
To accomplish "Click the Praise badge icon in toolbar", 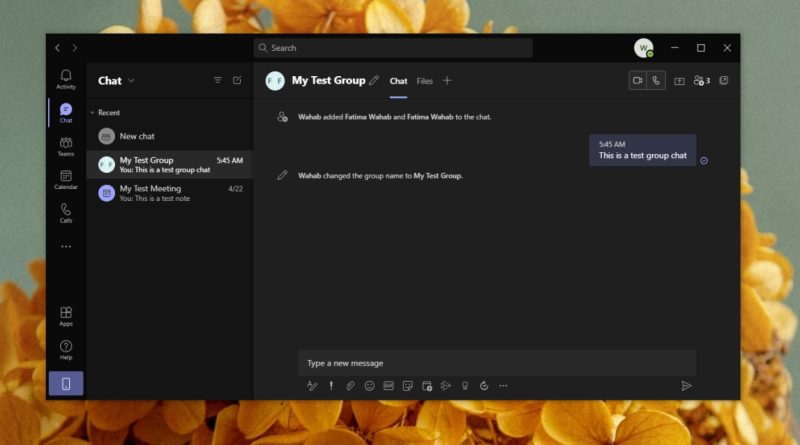I will 465,386.
